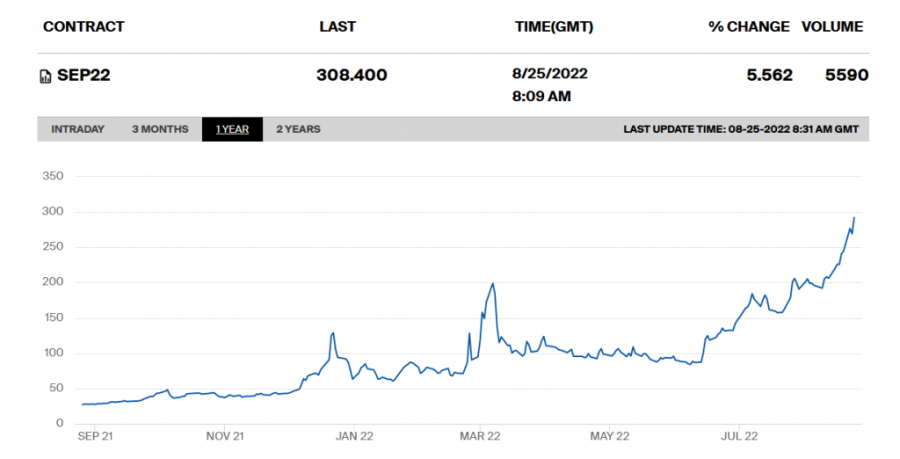Click the SEP22 contract name
900x459 pixels.
coord(83,75)
